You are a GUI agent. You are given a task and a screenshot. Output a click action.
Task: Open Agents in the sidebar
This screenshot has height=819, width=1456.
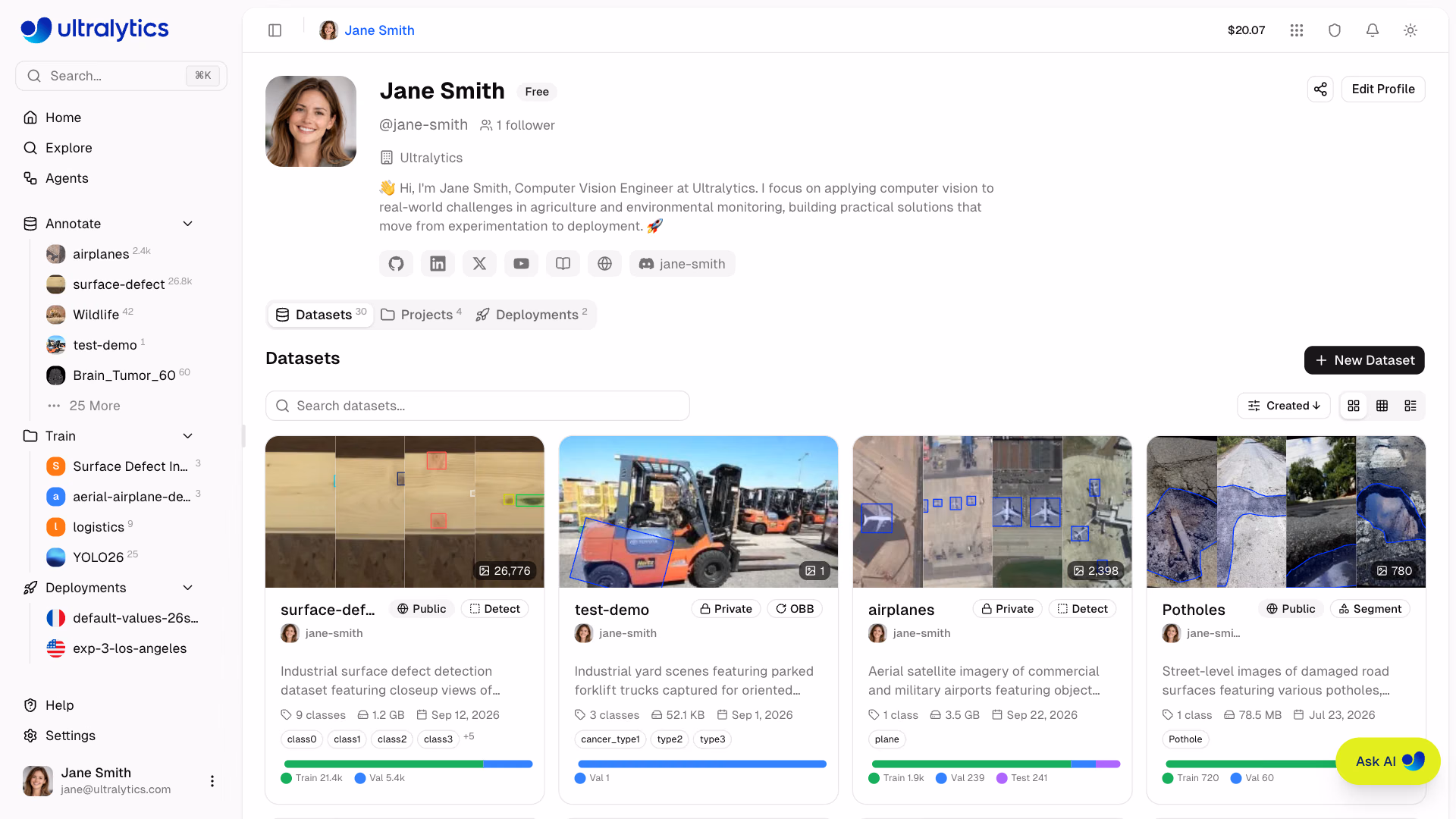click(67, 178)
